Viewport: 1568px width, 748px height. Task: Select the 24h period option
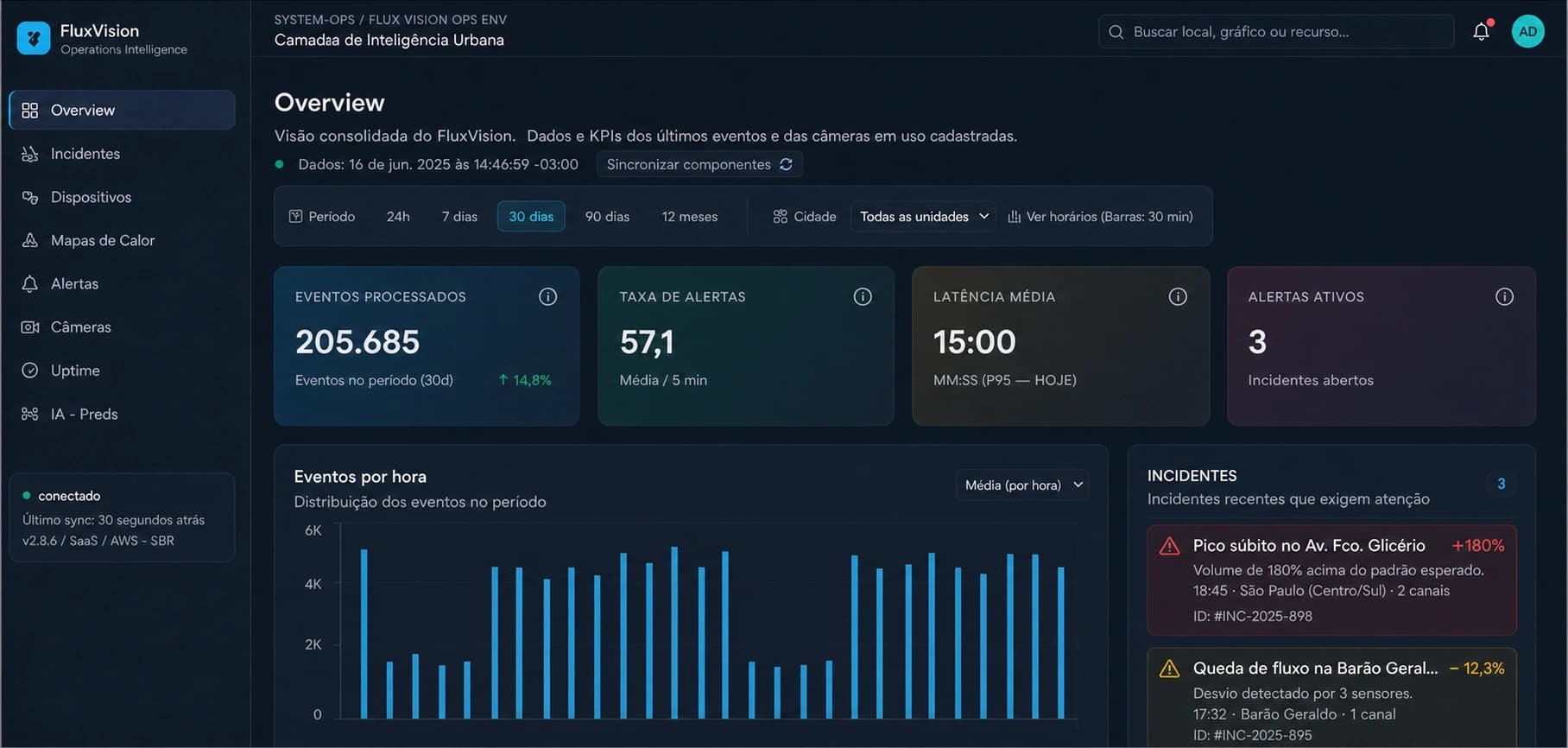[398, 217]
